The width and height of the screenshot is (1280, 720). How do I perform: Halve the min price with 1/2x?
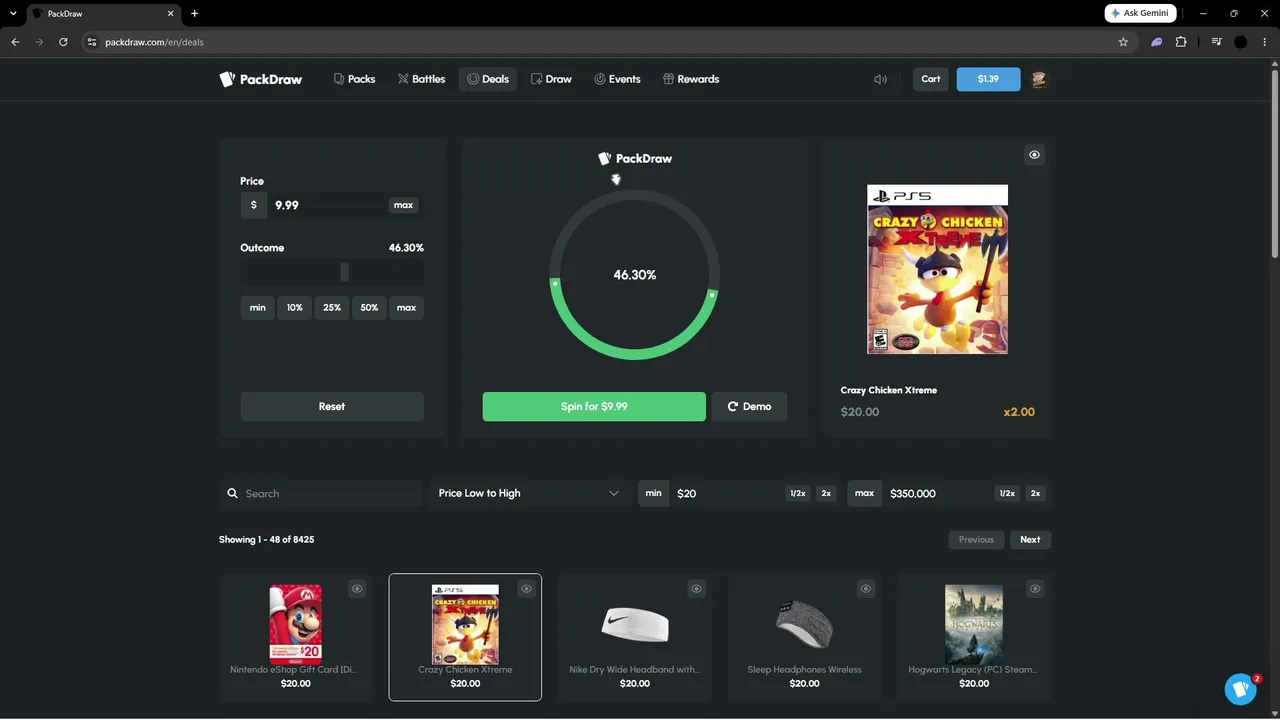pyautogui.click(x=798, y=494)
